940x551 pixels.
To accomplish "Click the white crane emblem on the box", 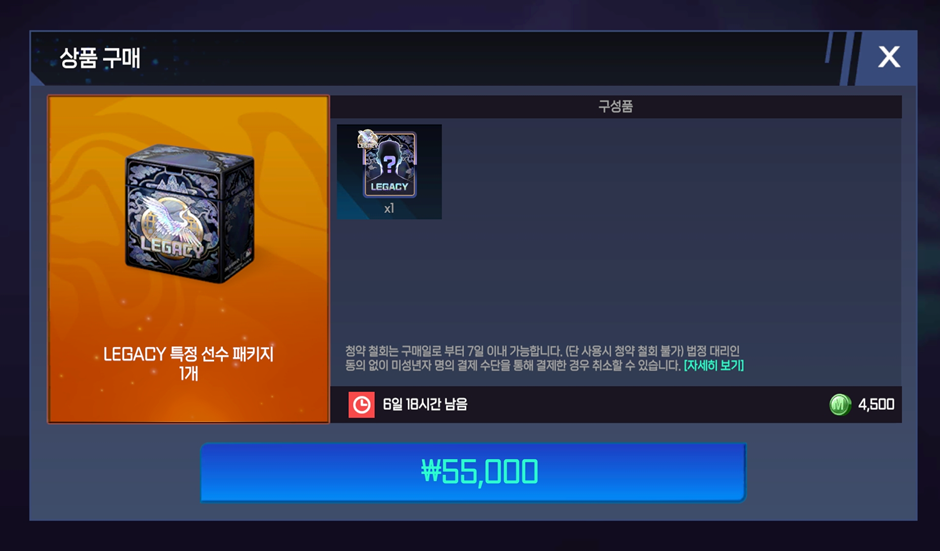I will pos(167,219).
